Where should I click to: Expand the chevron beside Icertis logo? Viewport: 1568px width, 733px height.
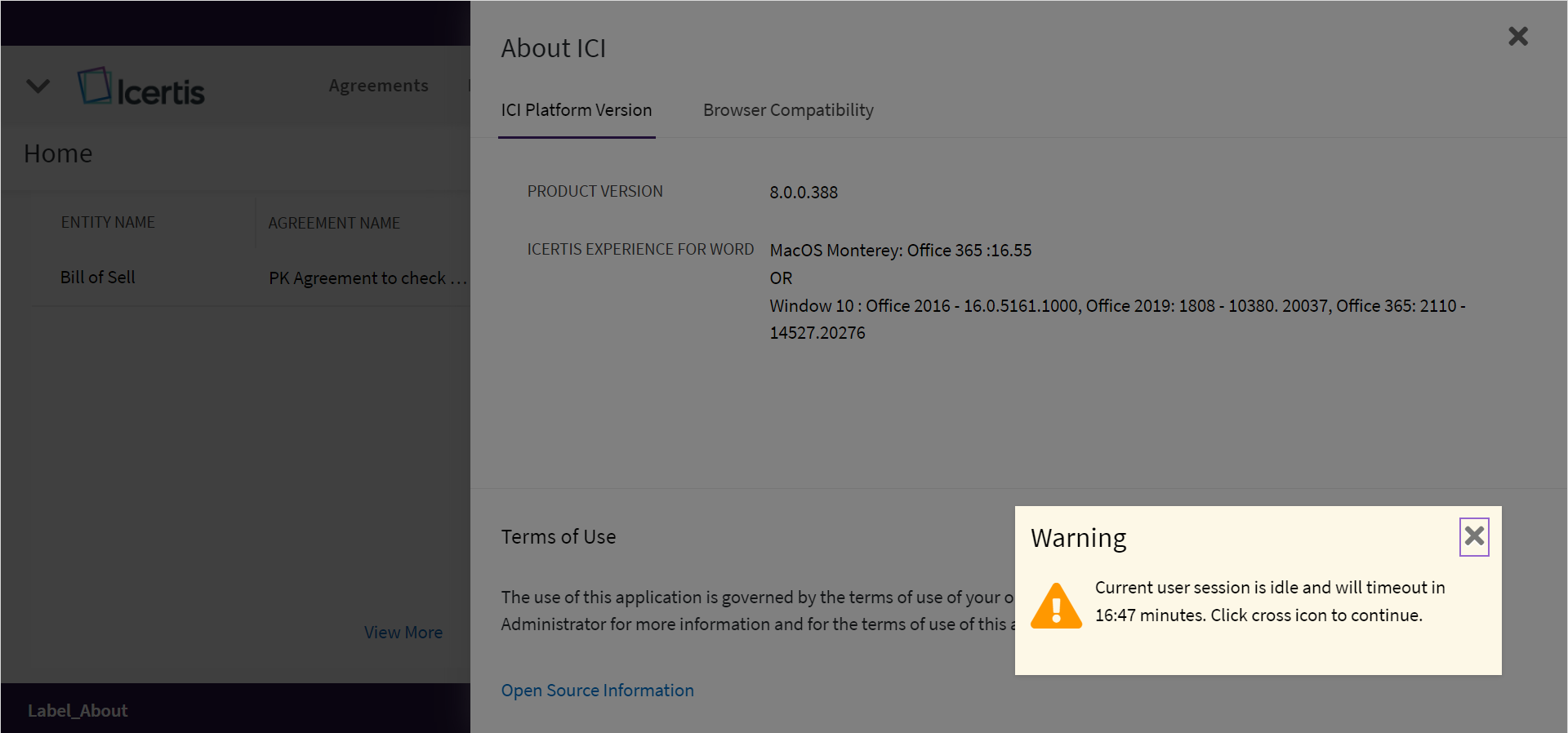coord(38,86)
